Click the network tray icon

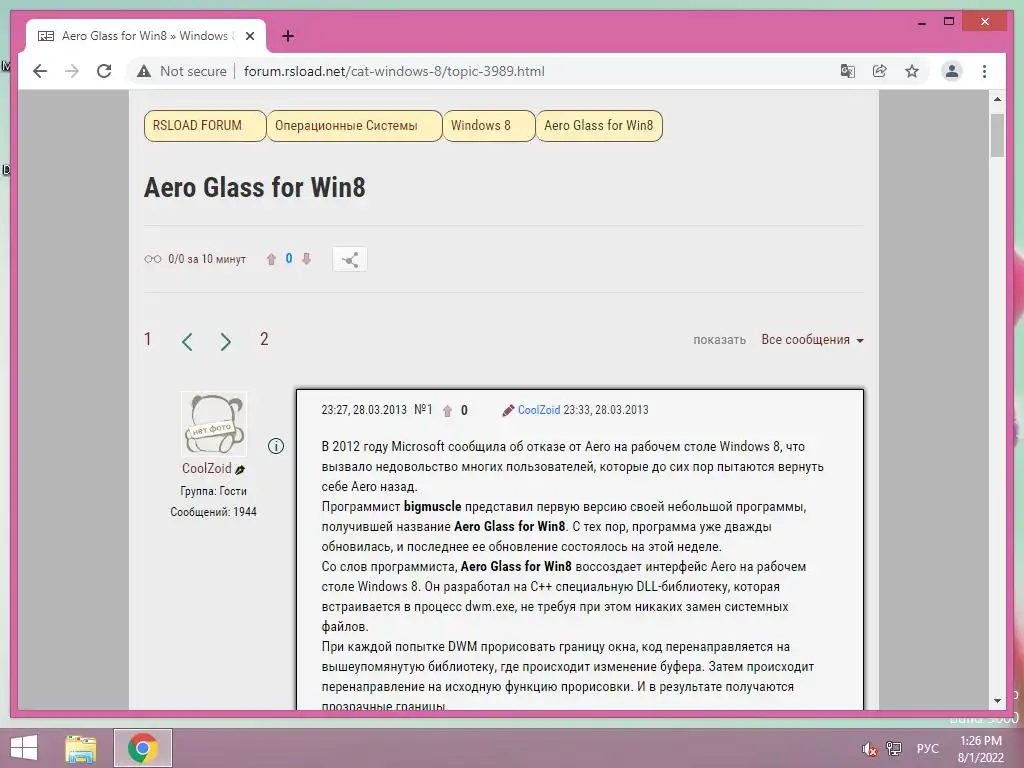point(894,749)
